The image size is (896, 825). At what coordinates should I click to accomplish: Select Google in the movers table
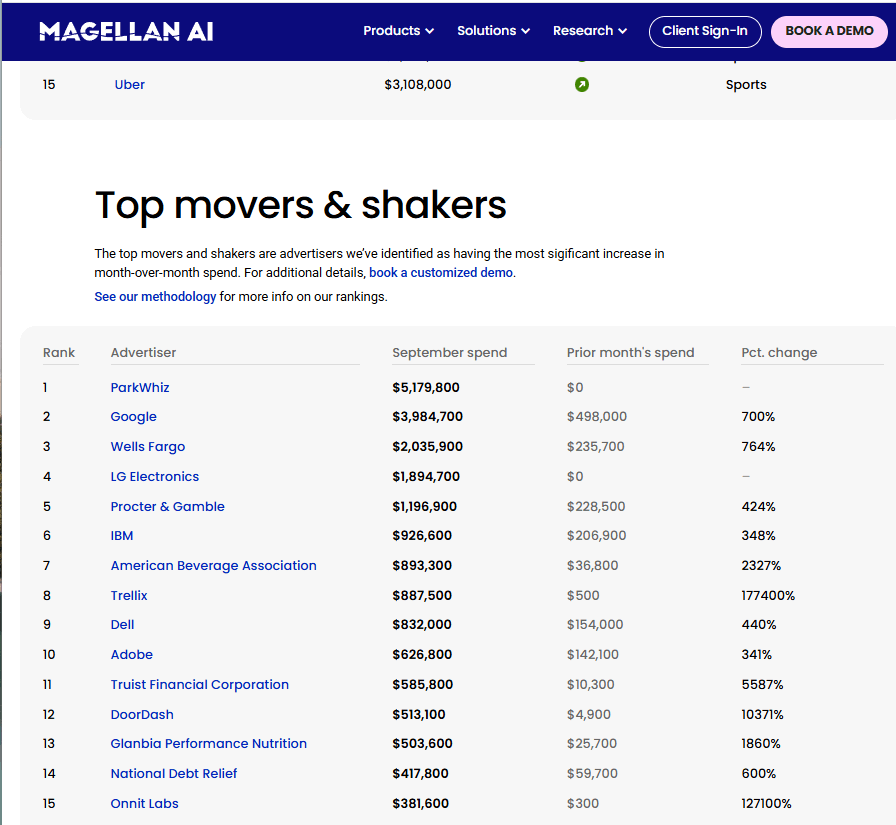[x=134, y=417]
